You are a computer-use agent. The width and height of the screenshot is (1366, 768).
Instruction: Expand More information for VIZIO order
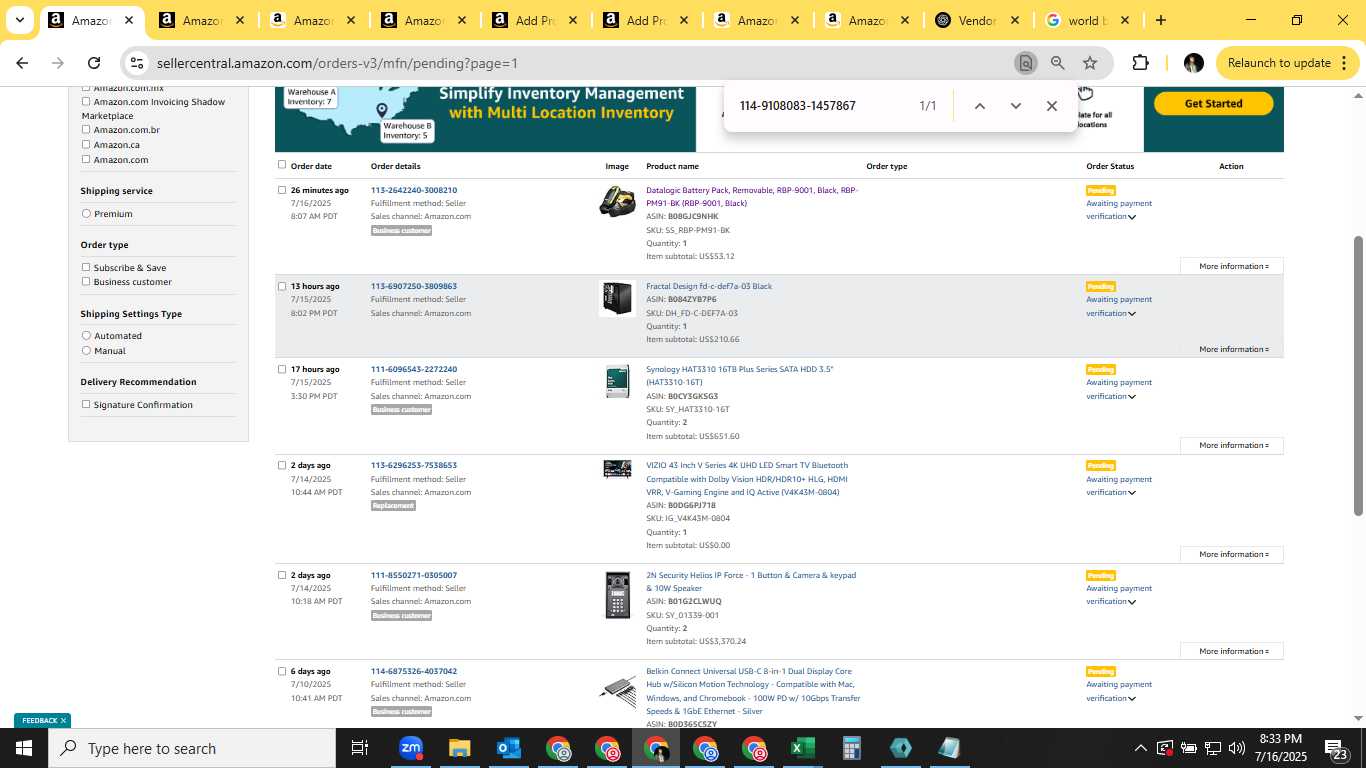click(x=1233, y=554)
